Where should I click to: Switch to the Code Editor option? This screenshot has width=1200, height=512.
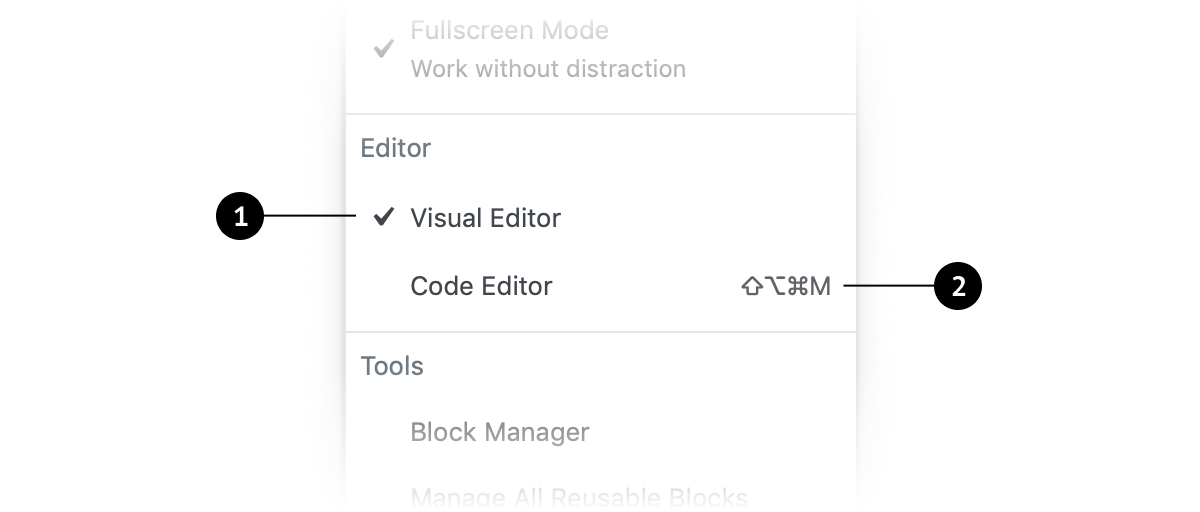pos(601,286)
